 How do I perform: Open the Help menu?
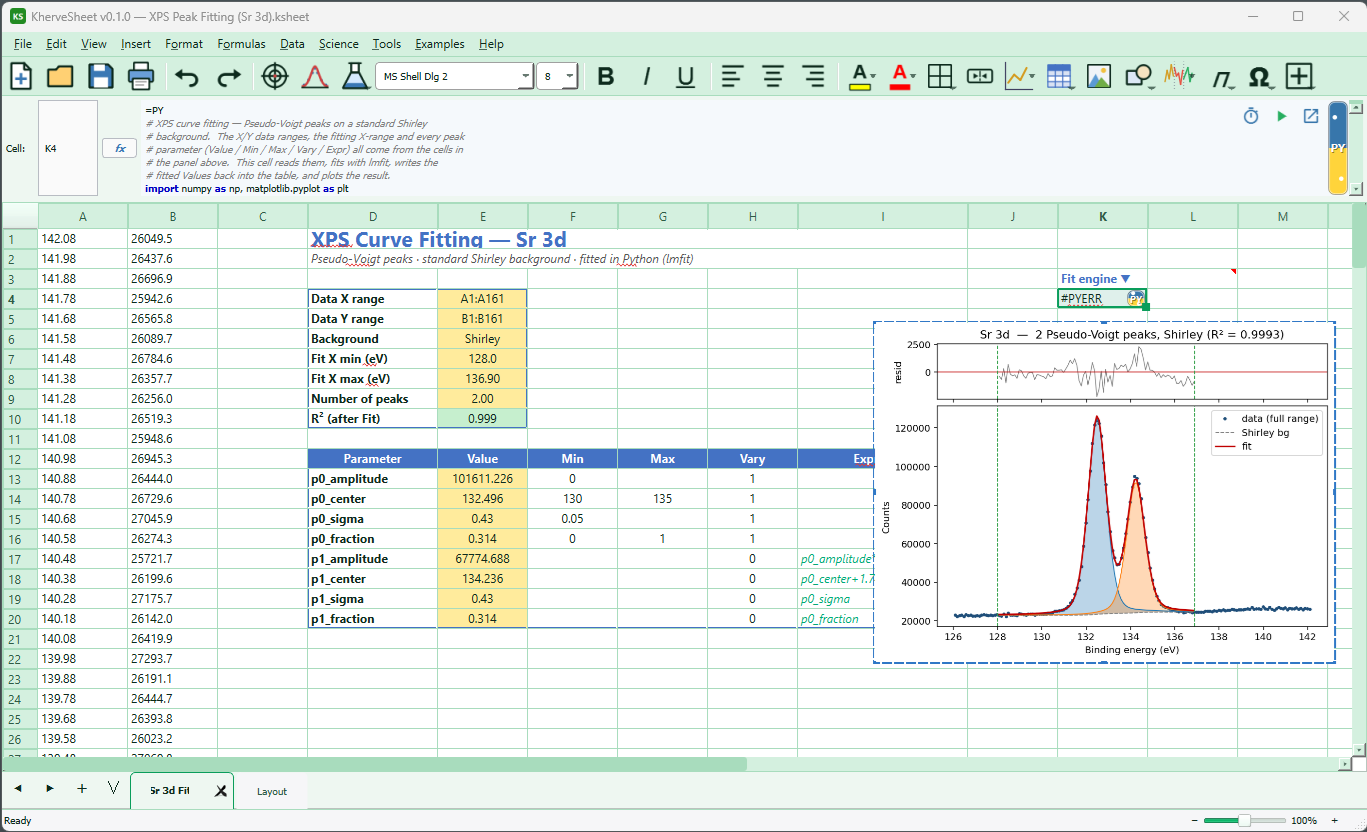(x=491, y=44)
